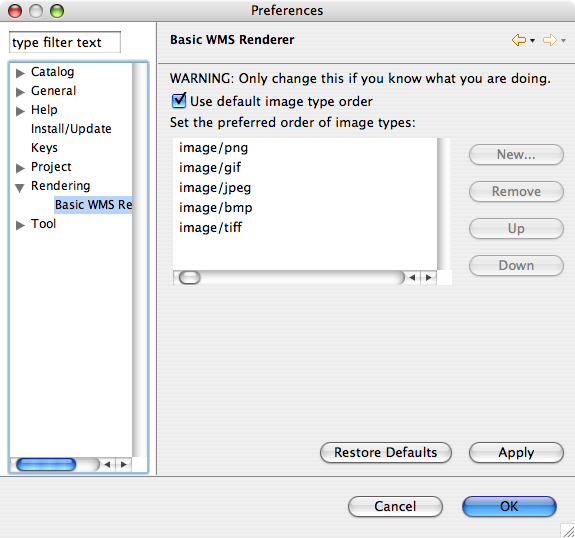This screenshot has height=538, width=575.
Task: Click the yellow forward navigation arrow
Action: coord(550,40)
